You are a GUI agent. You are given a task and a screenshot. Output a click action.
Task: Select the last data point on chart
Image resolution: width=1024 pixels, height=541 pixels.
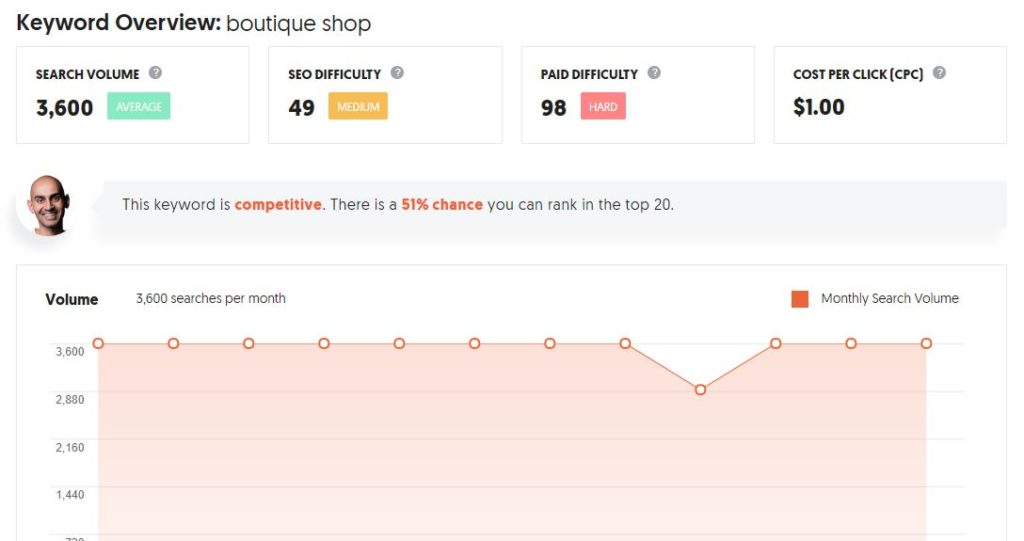click(x=926, y=343)
